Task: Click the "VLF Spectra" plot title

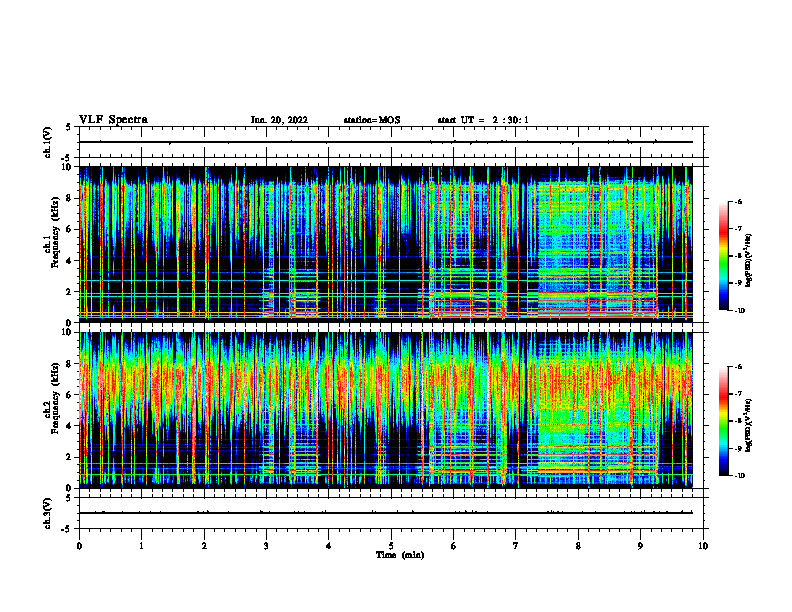Action: pos(113,120)
